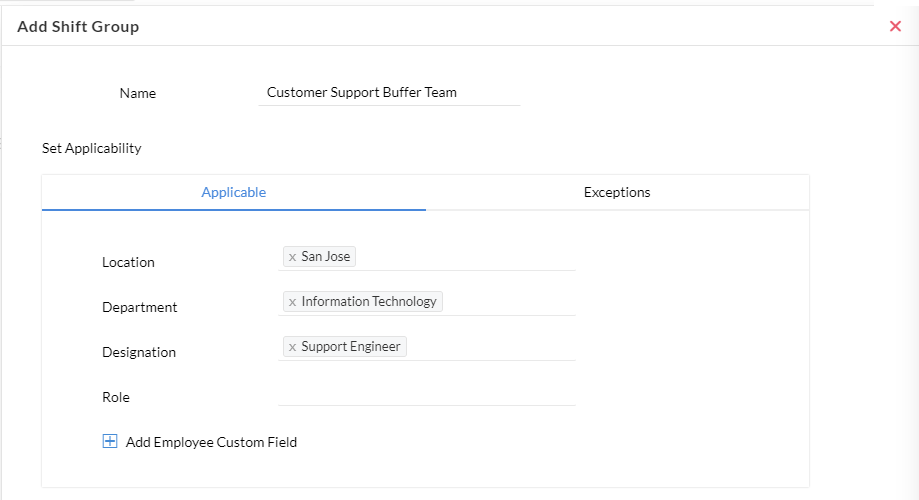This screenshot has height=500, width=919.
Task: Click the Add Employee Custom Field link
Action: pos(211,442)
